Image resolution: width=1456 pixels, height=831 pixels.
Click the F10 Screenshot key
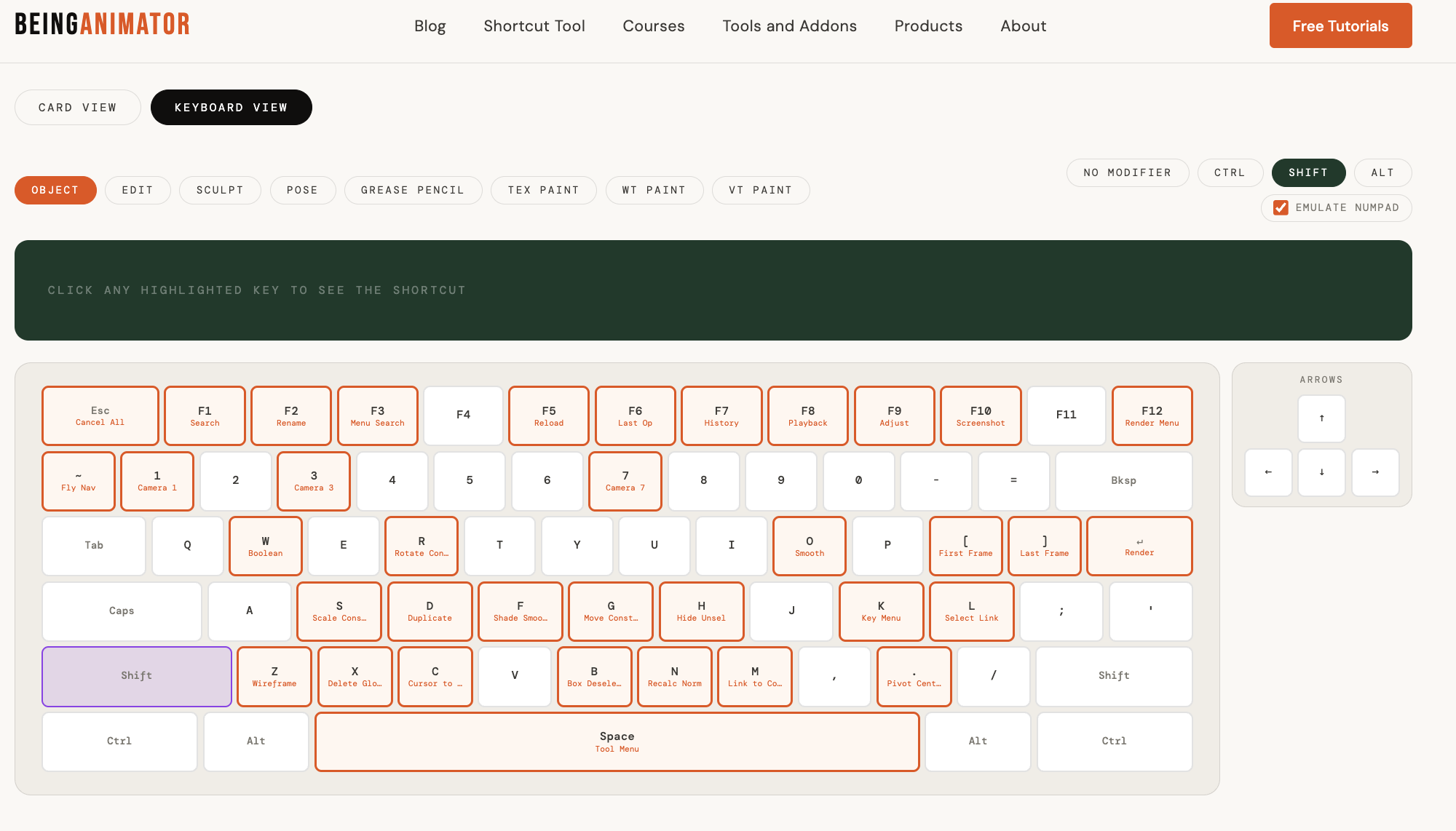981,415
